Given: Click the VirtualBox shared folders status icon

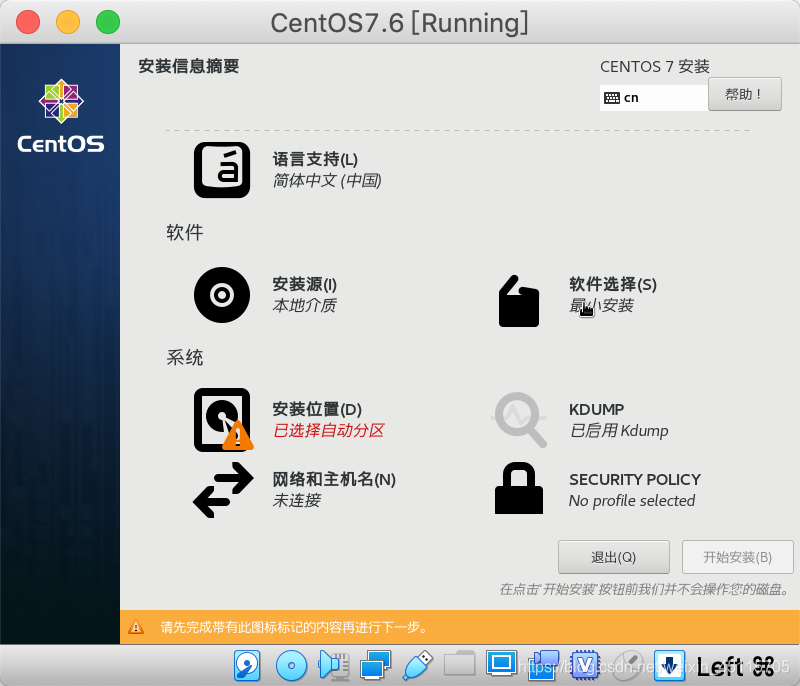Looking at the screenshot, I should [x=459, y=664].
